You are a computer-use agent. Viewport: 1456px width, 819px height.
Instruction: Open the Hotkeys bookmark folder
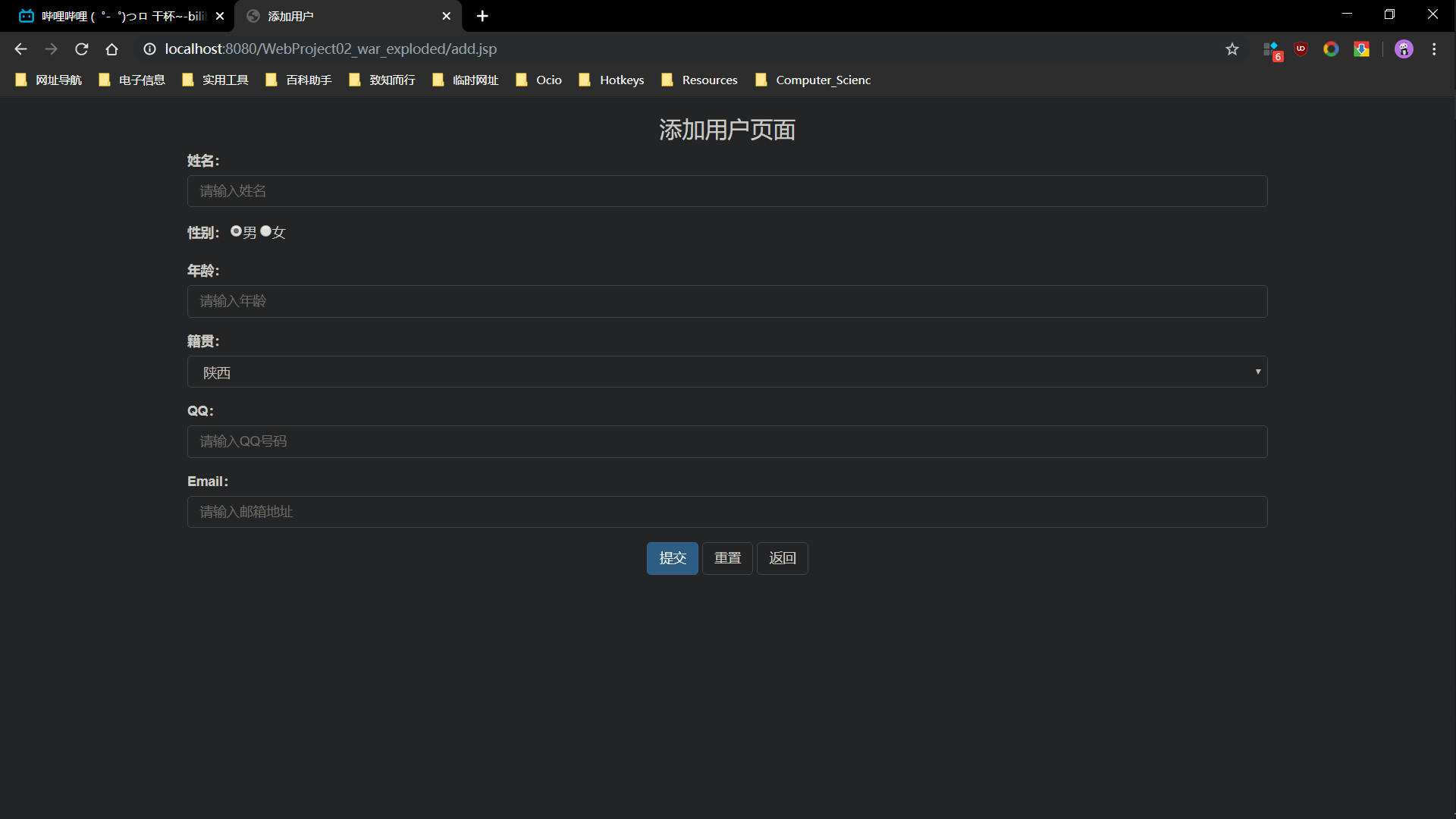pyautogui.click(x=612, y=80)
